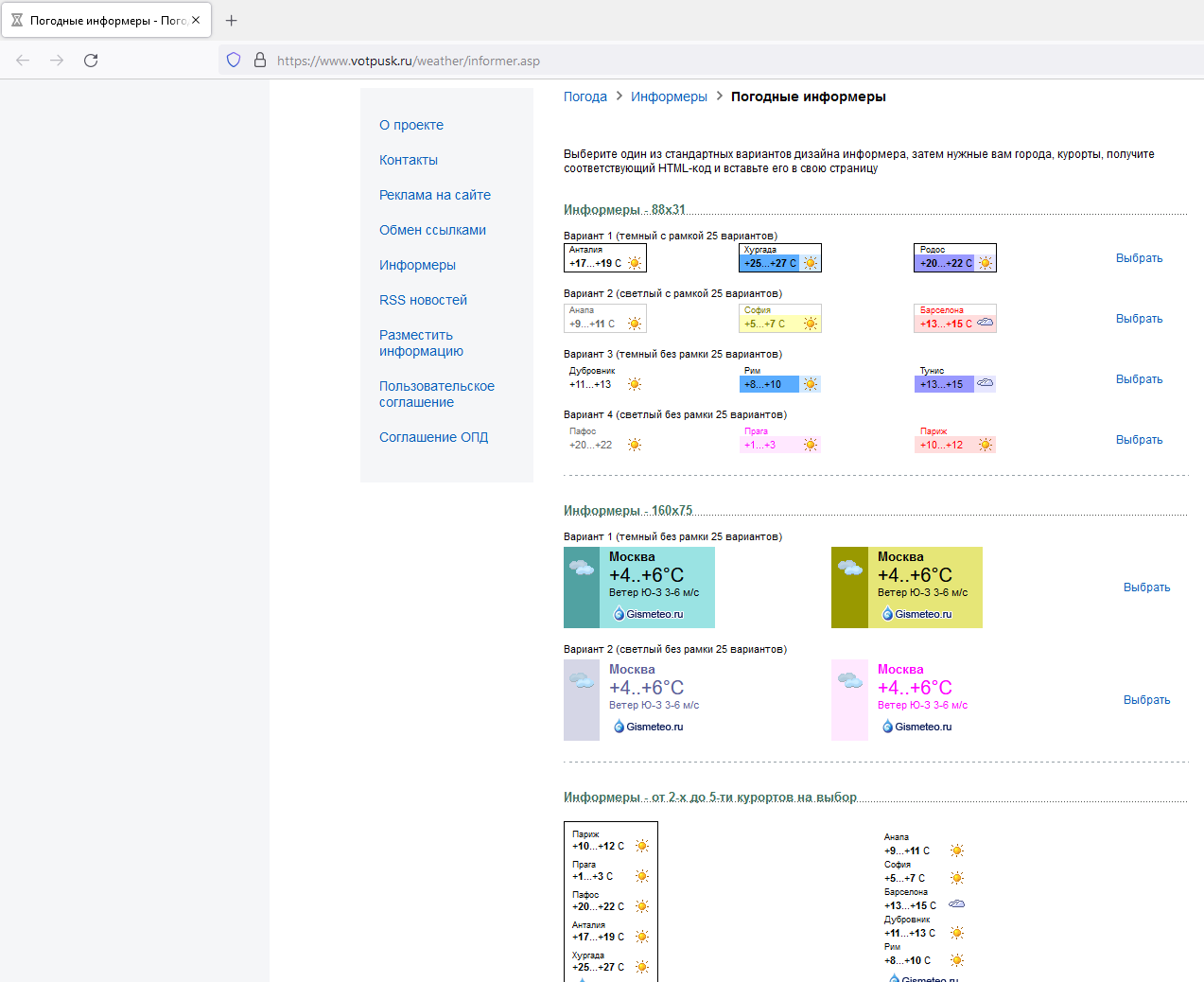1204x982 pixels.
Task: Click sun icon in Прага row of framed list
Action: [642, 876]
